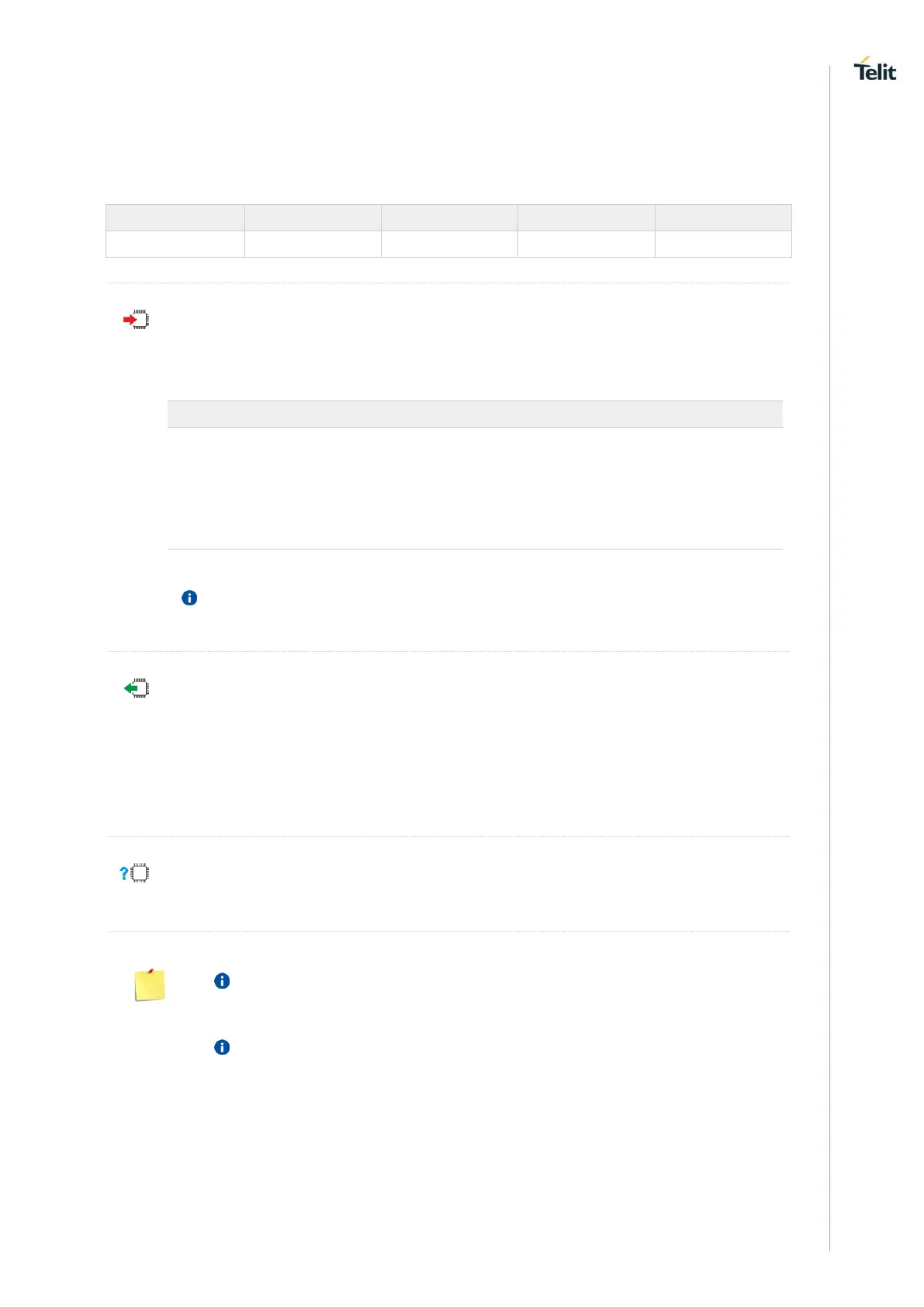Click the gray parameter table header bar
924x1307 pixels.
tap(475, 414)
